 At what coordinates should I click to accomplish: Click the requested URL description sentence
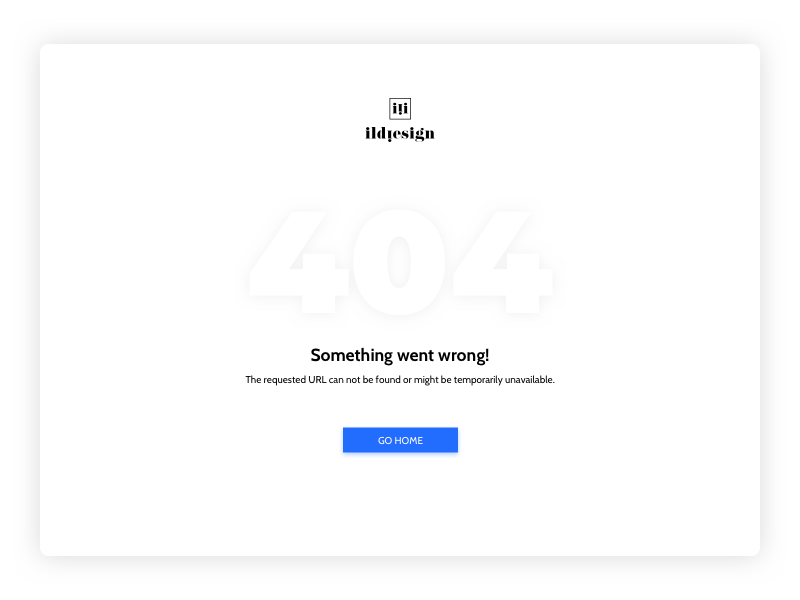pos(400,380)
